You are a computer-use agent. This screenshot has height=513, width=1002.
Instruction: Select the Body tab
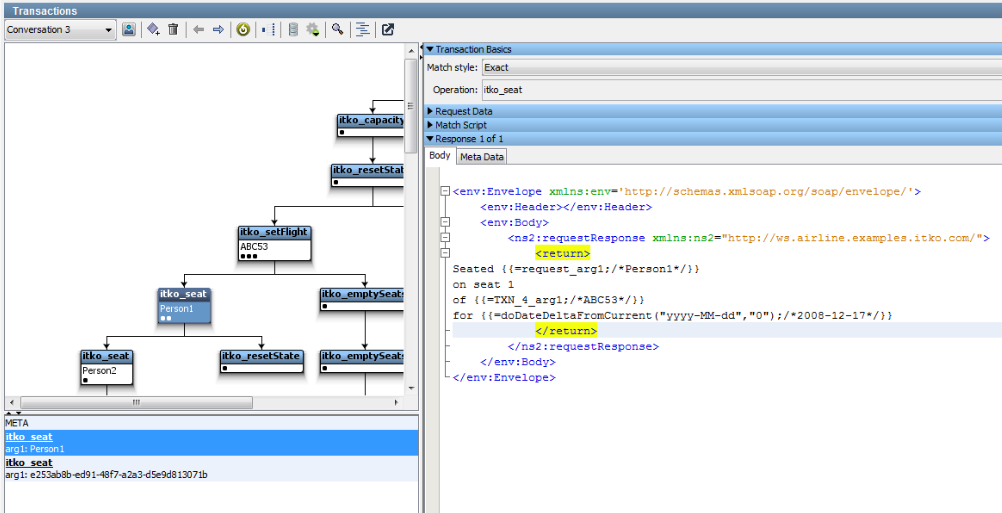[x=439, y=156]
